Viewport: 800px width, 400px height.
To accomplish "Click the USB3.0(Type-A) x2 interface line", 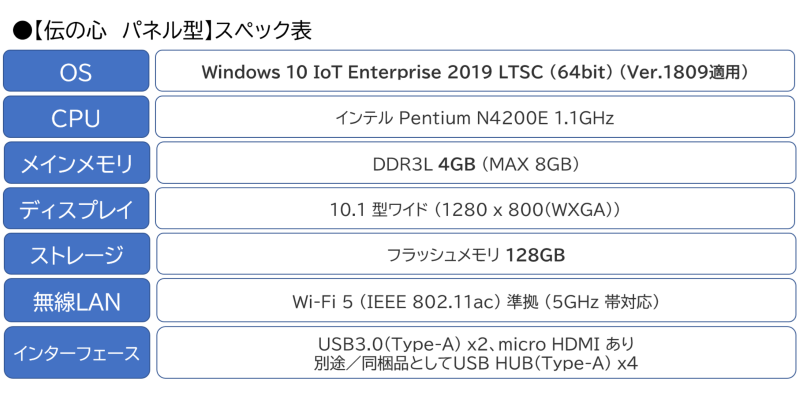I will 474,343.
